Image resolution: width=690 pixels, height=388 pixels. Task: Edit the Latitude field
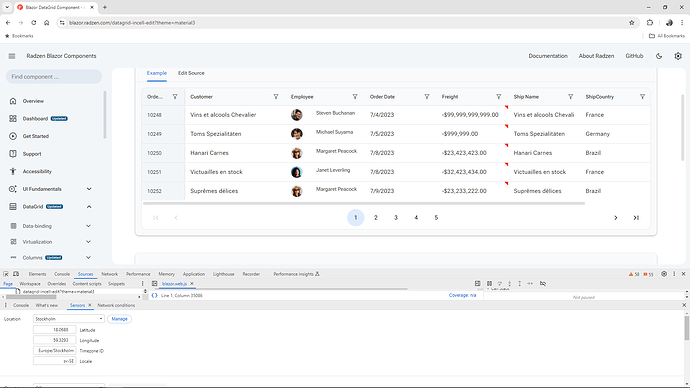point(55,329)
